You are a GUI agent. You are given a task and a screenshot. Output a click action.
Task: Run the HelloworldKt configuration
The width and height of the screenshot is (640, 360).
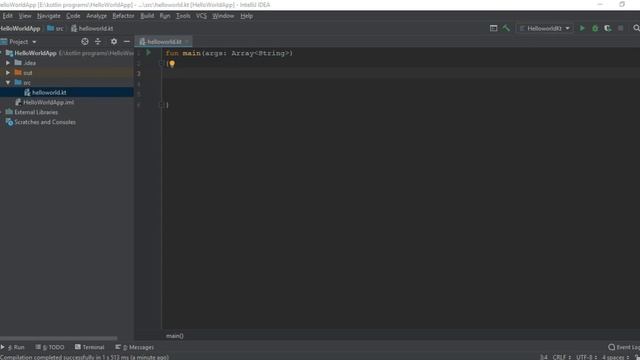(x=582, y=28)
